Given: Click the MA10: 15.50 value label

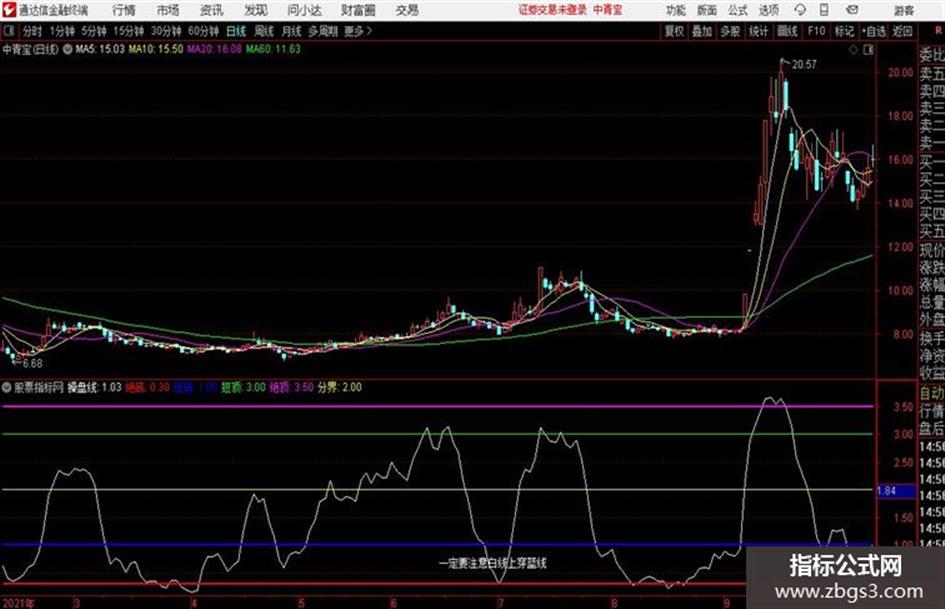Looking at the screenshot, I should coord(155,49).
